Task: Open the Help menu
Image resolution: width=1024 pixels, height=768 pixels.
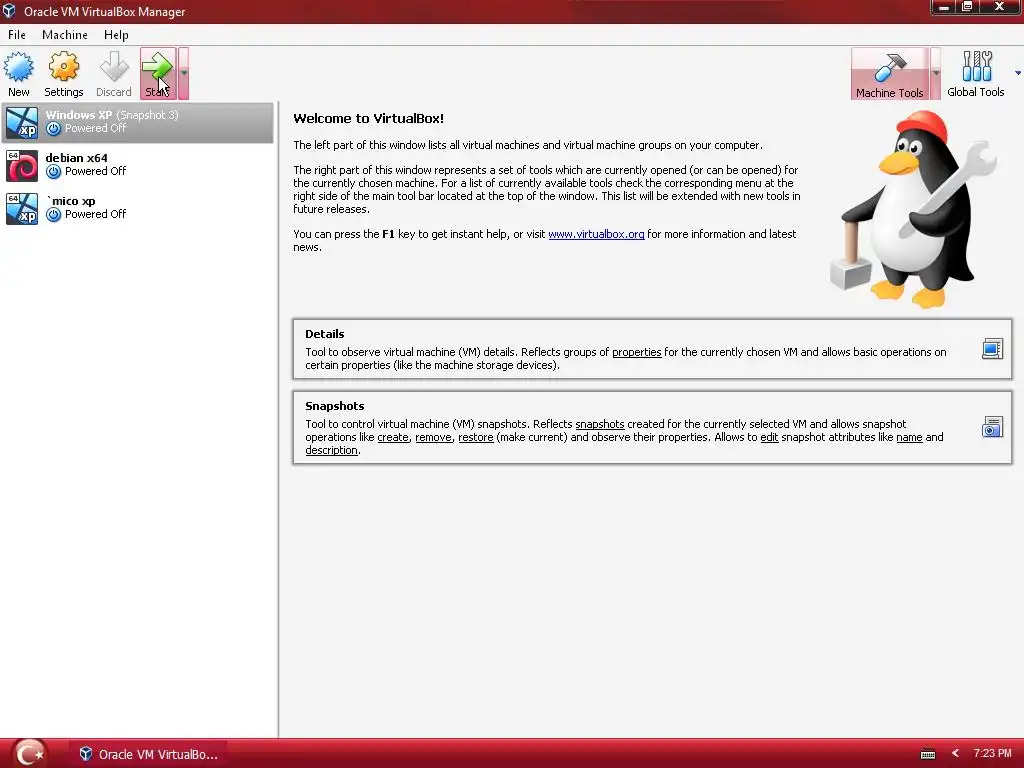Action: [x=116, y=35]
